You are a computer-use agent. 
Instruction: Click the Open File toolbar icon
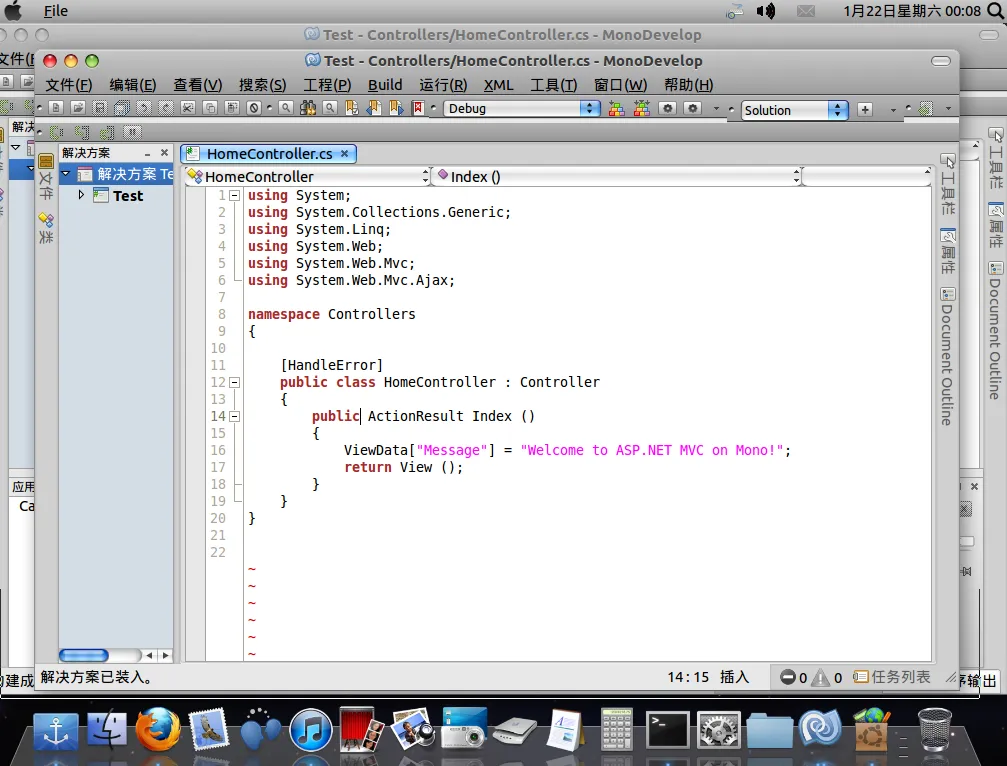point(78,108)
